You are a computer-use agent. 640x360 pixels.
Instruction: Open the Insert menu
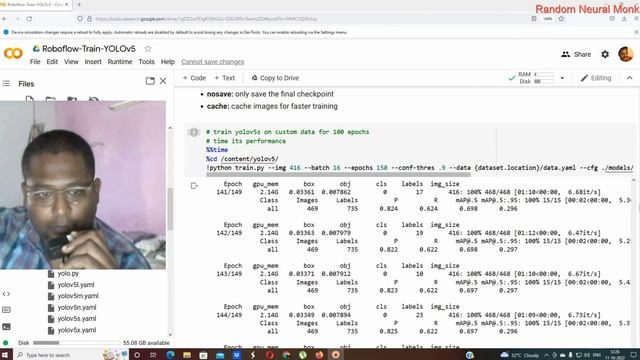[93, 62]
